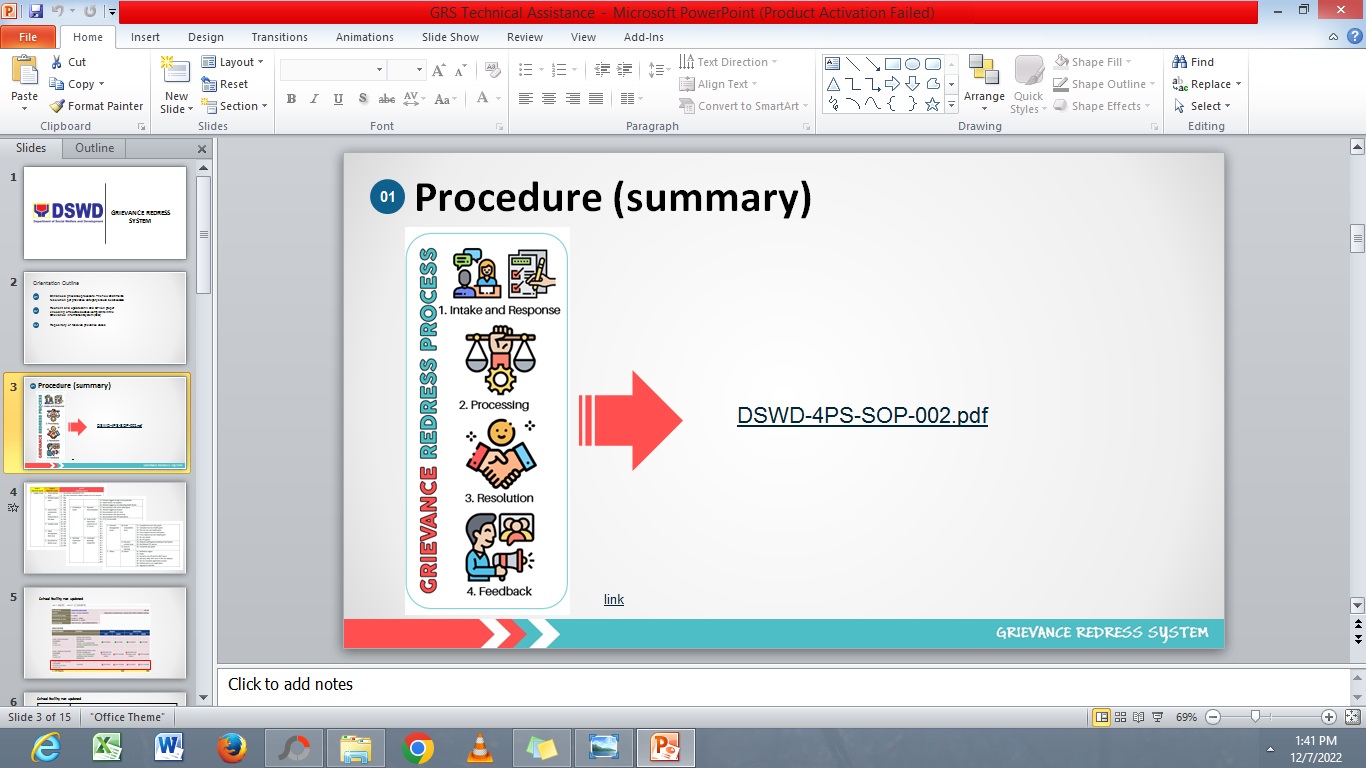
Task: Increase font size with the Grow Font icon
Action: pyautogui.click(x=439, y=70)
